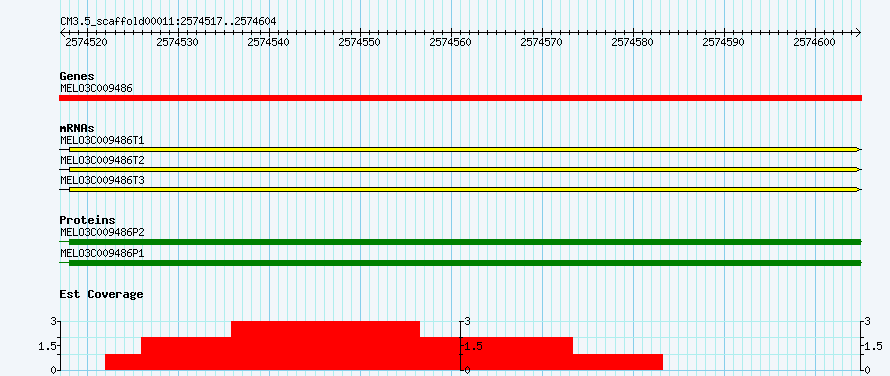Click the right arrow end of the ruler
890x376 pixels.
858,32
